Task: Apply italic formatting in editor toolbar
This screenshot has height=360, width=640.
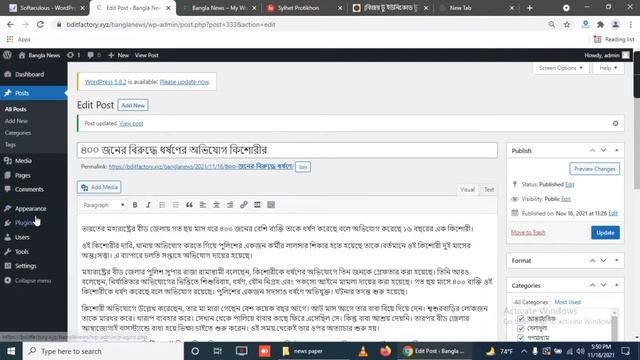Action: click(148, 205)
